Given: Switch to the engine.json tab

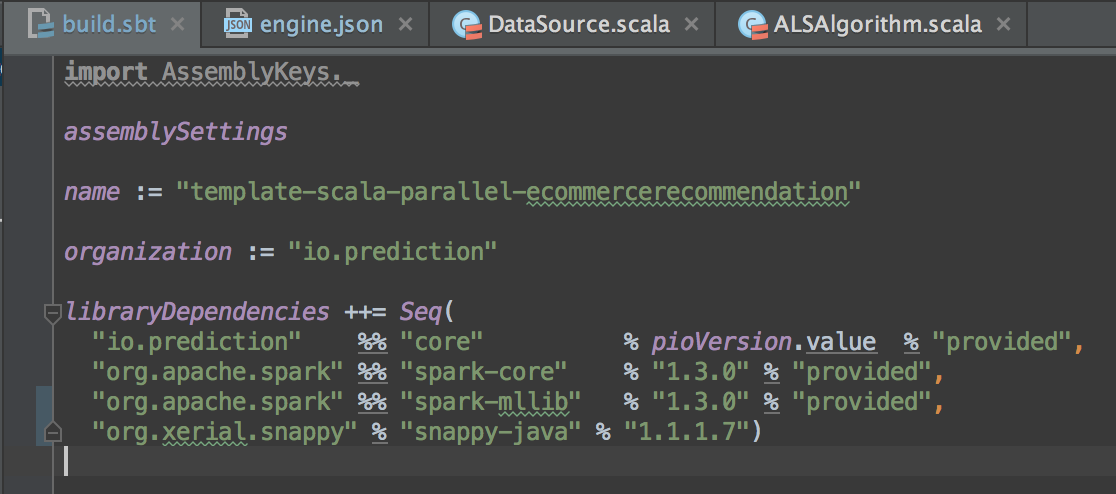Looking at the screenshot, I should (321, 24).
